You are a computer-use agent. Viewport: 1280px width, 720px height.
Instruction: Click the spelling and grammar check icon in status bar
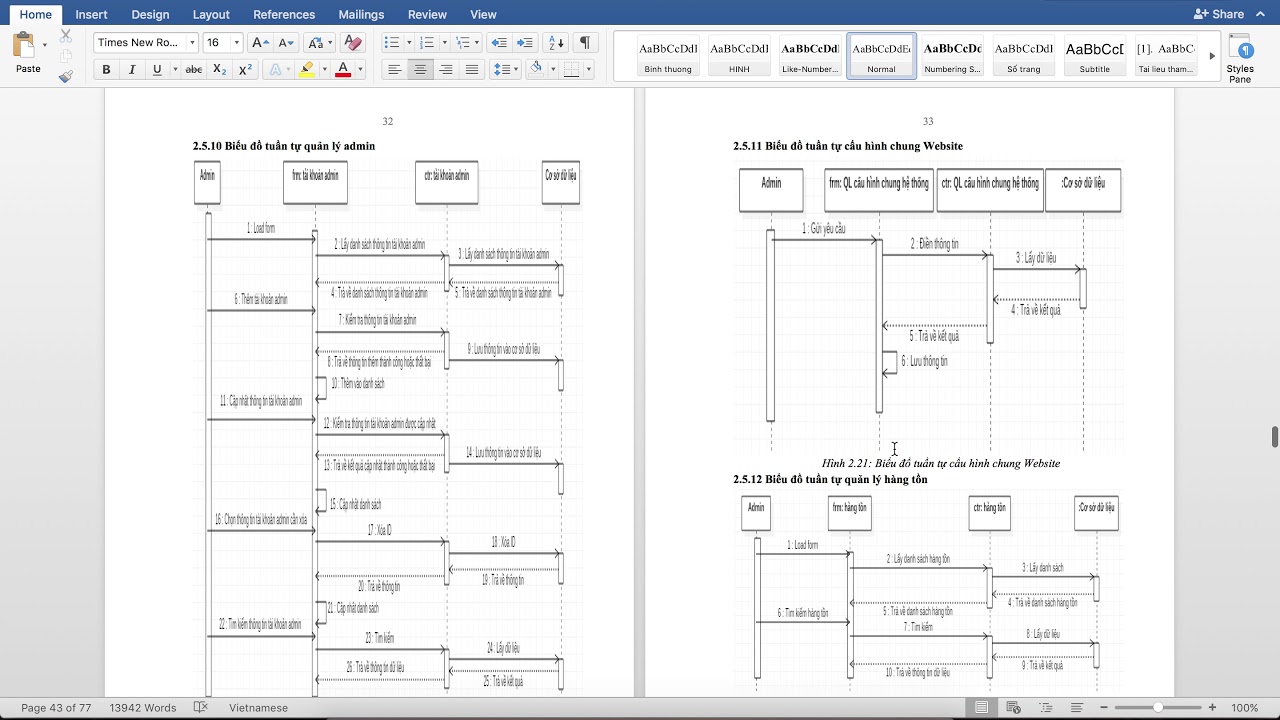click(200, 708)
